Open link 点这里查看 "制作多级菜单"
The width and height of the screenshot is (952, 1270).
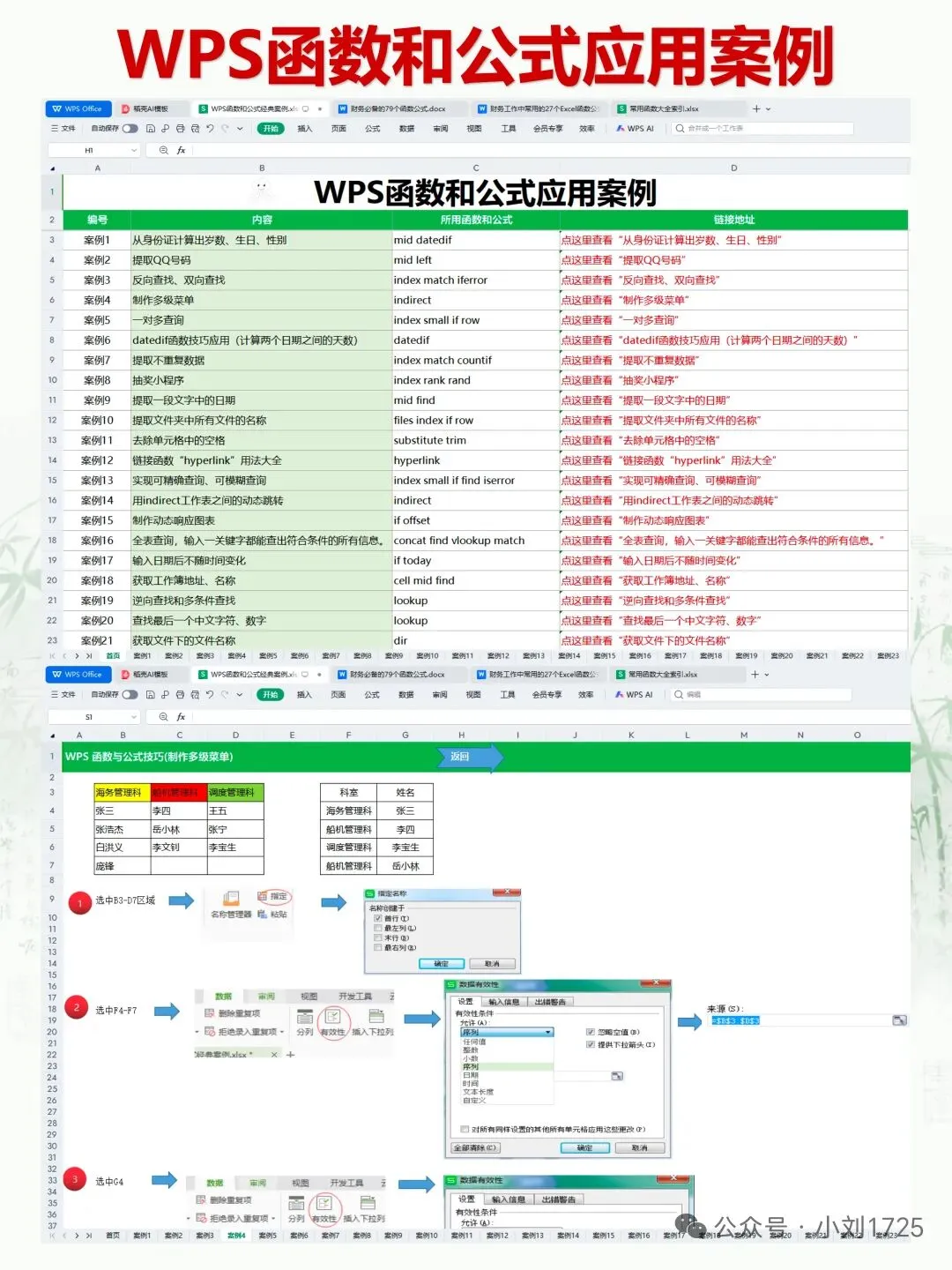coord(625,300)
